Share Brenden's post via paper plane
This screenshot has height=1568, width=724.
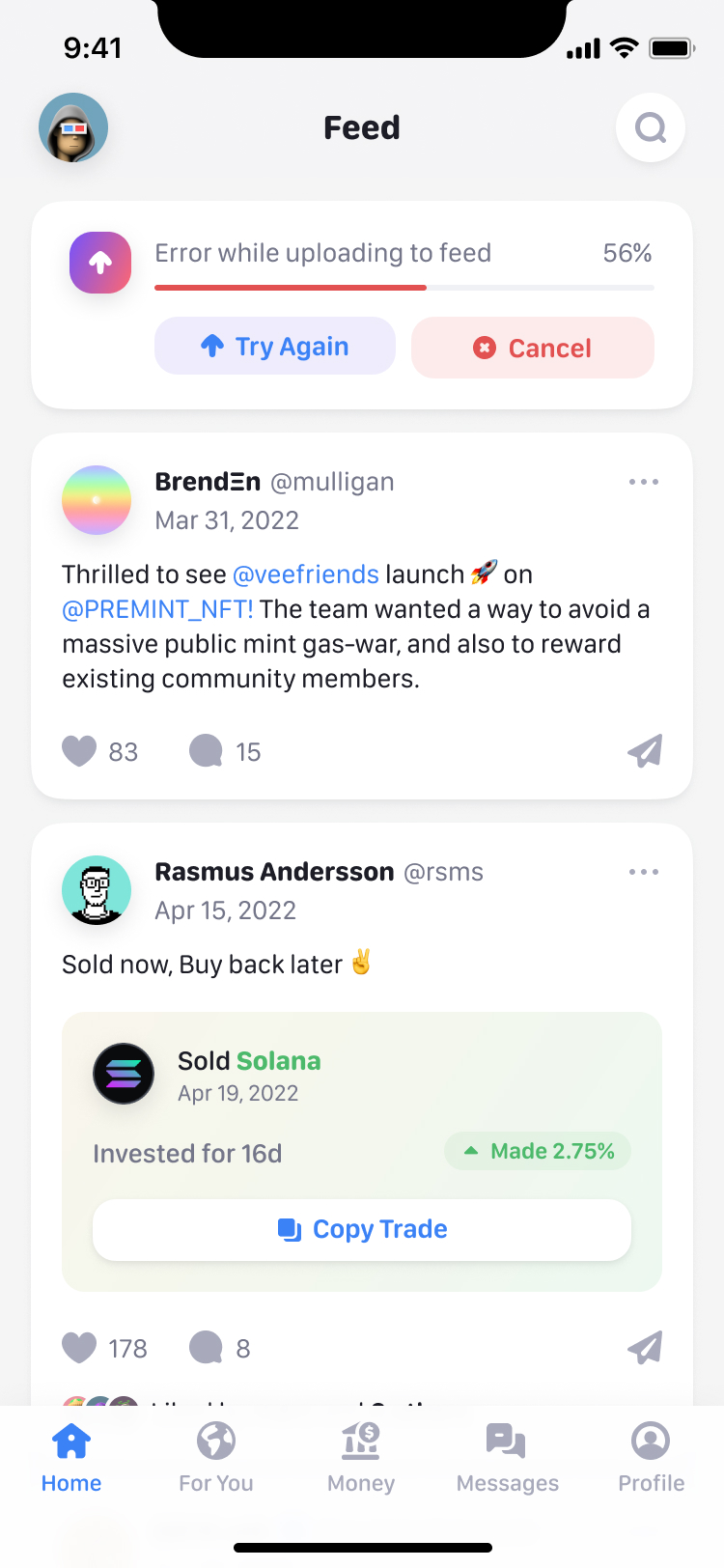(645, 751)
